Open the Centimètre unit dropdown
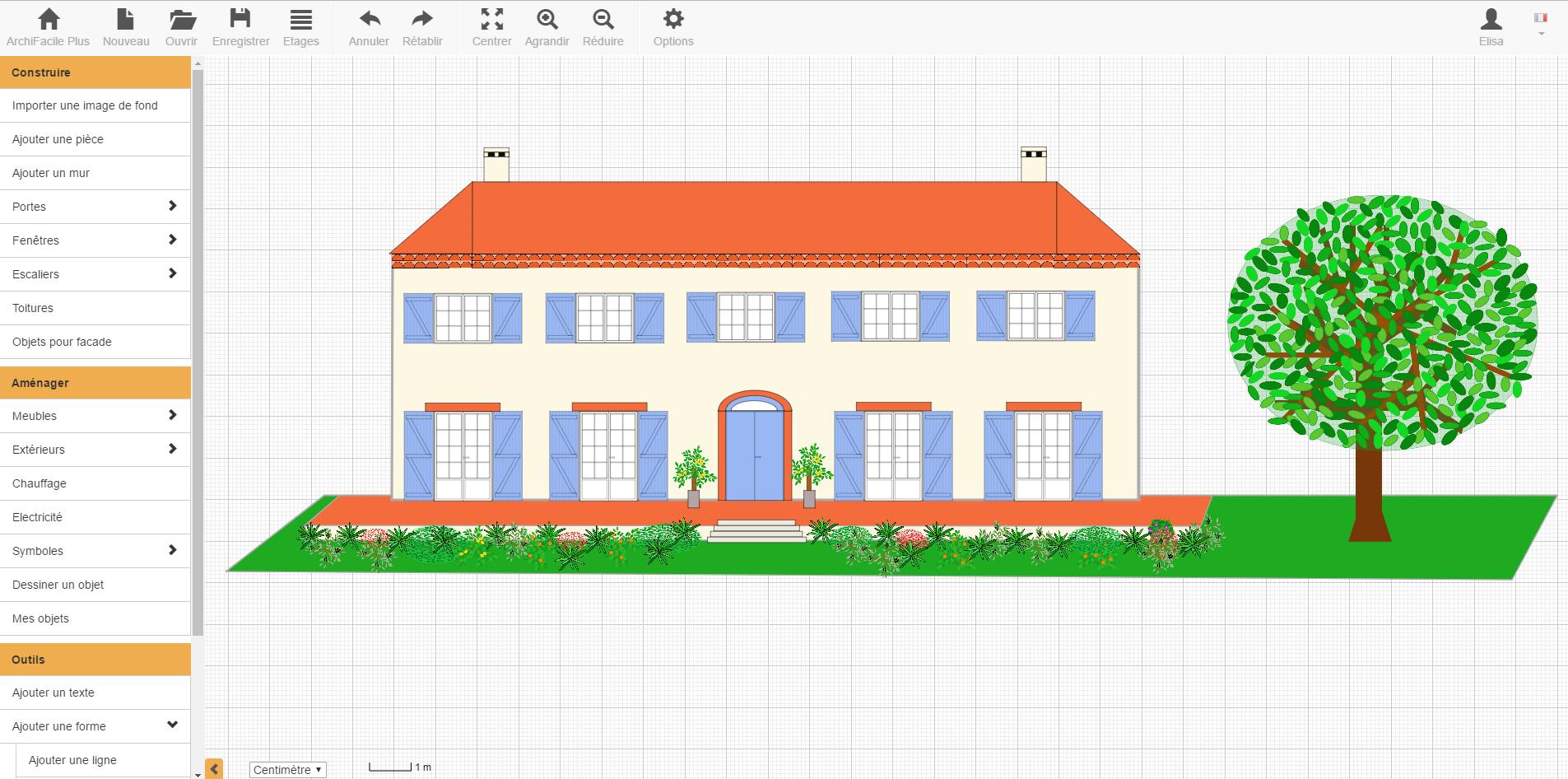Screen dimensions: 1568x779 coord(286,769)
